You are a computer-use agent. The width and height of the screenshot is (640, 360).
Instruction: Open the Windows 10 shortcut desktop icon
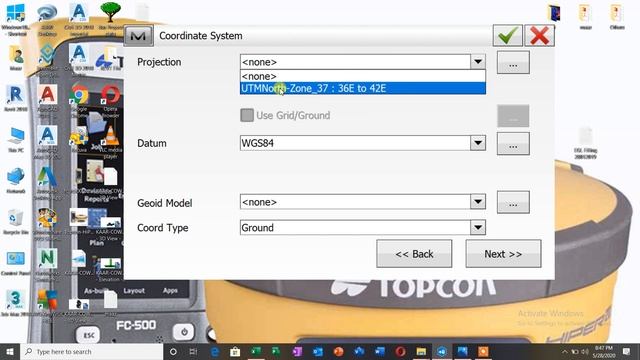16,18
